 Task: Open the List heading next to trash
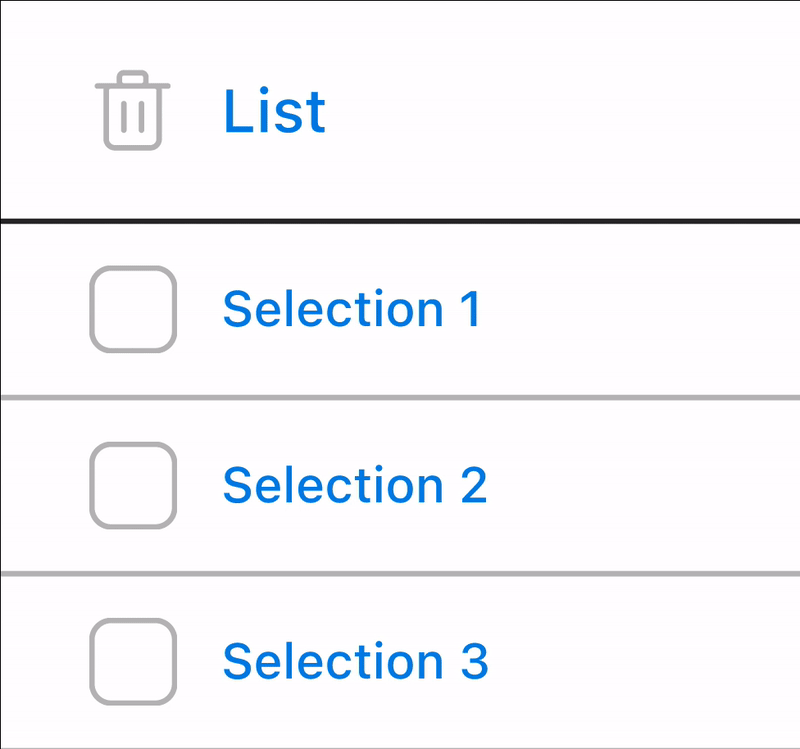(x=274, y=110)
